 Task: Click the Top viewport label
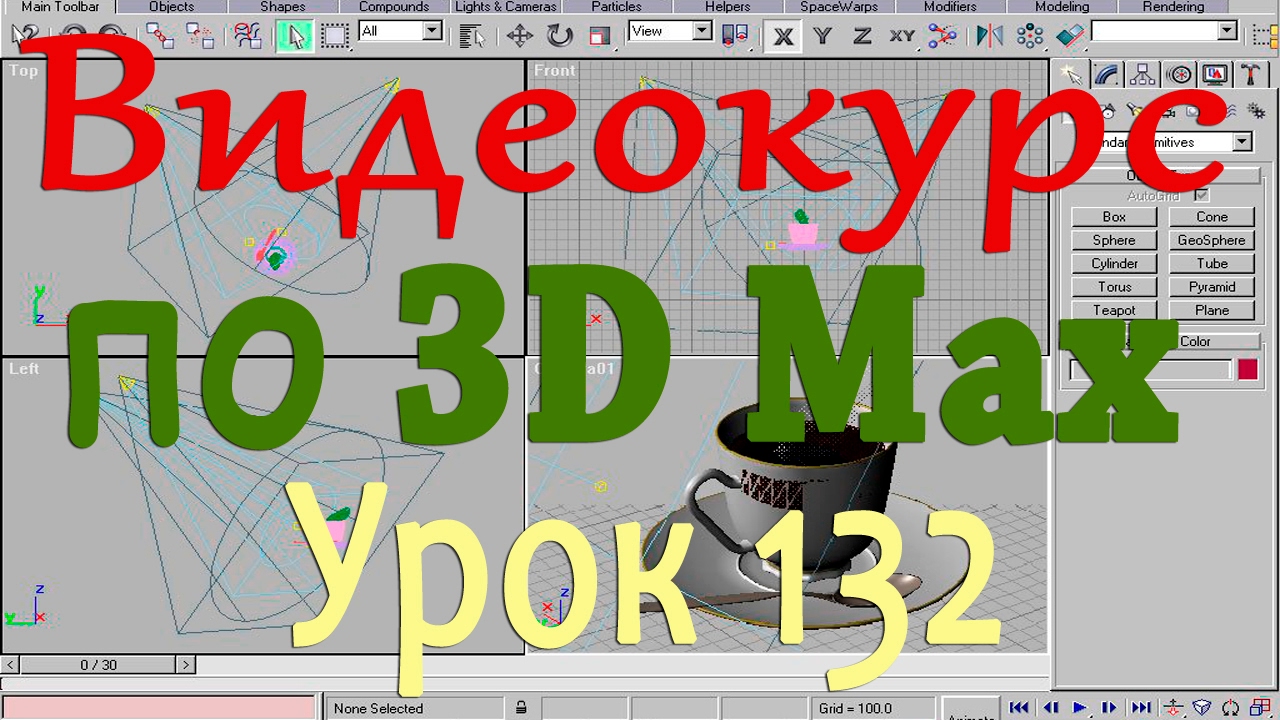[24, 70]
